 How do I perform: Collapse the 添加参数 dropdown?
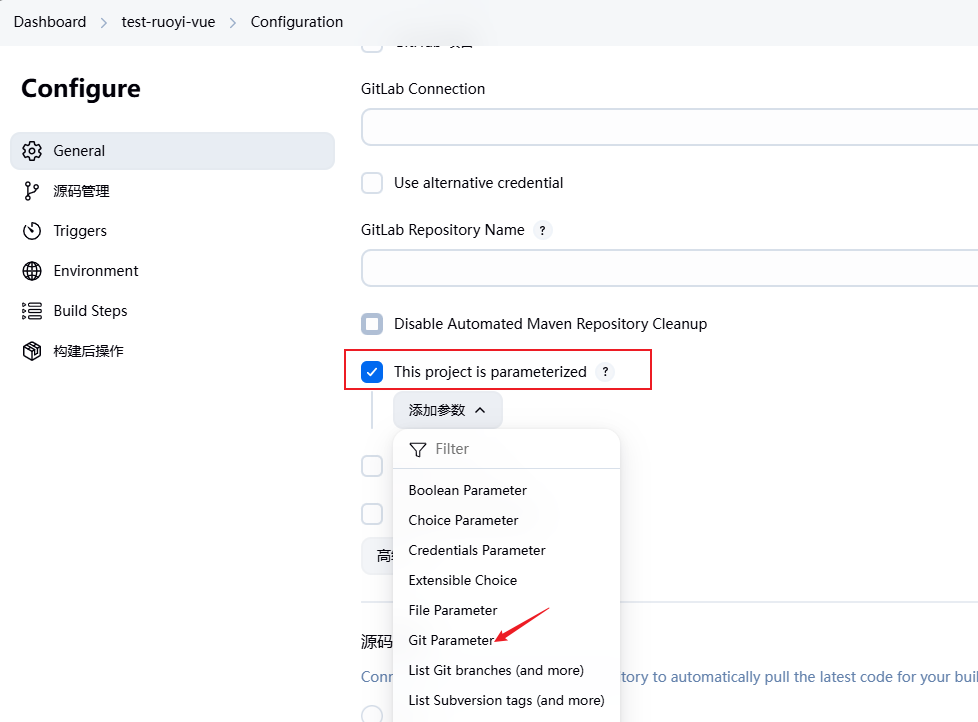(447, 410)
